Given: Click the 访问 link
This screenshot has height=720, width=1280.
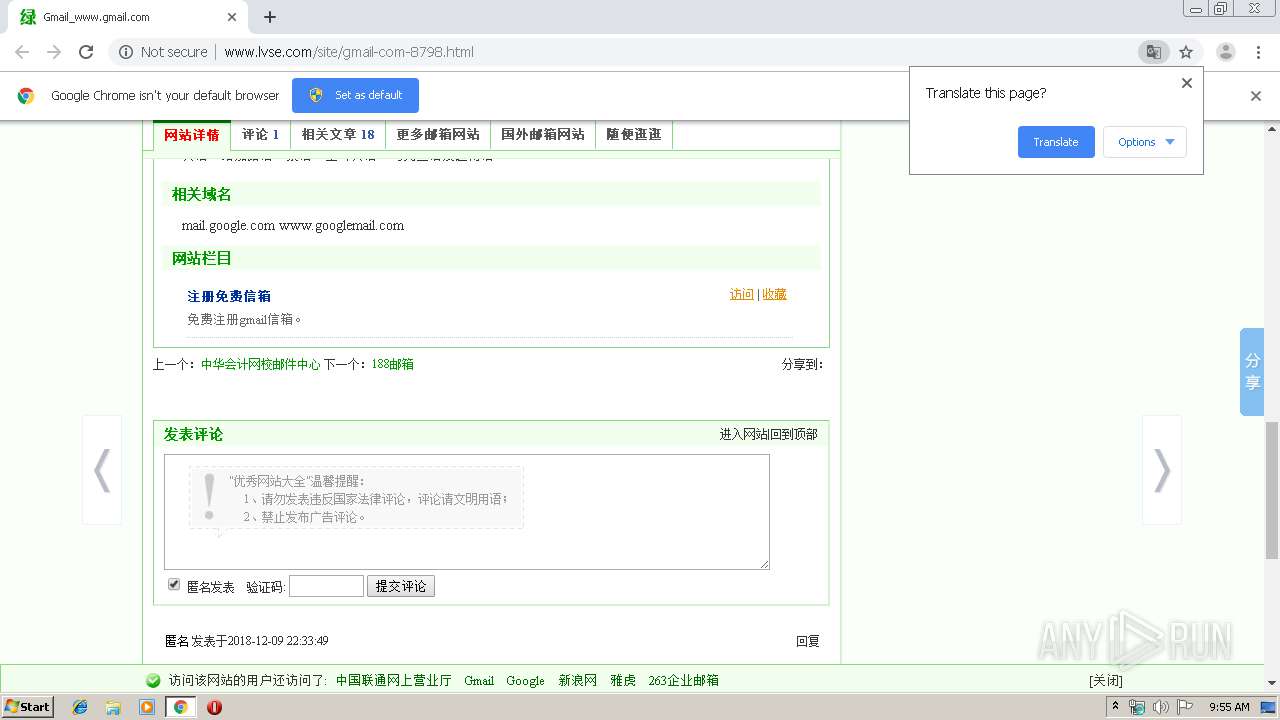Looking at the screenshot, I should pyautogui.click(x=742, y=294).
